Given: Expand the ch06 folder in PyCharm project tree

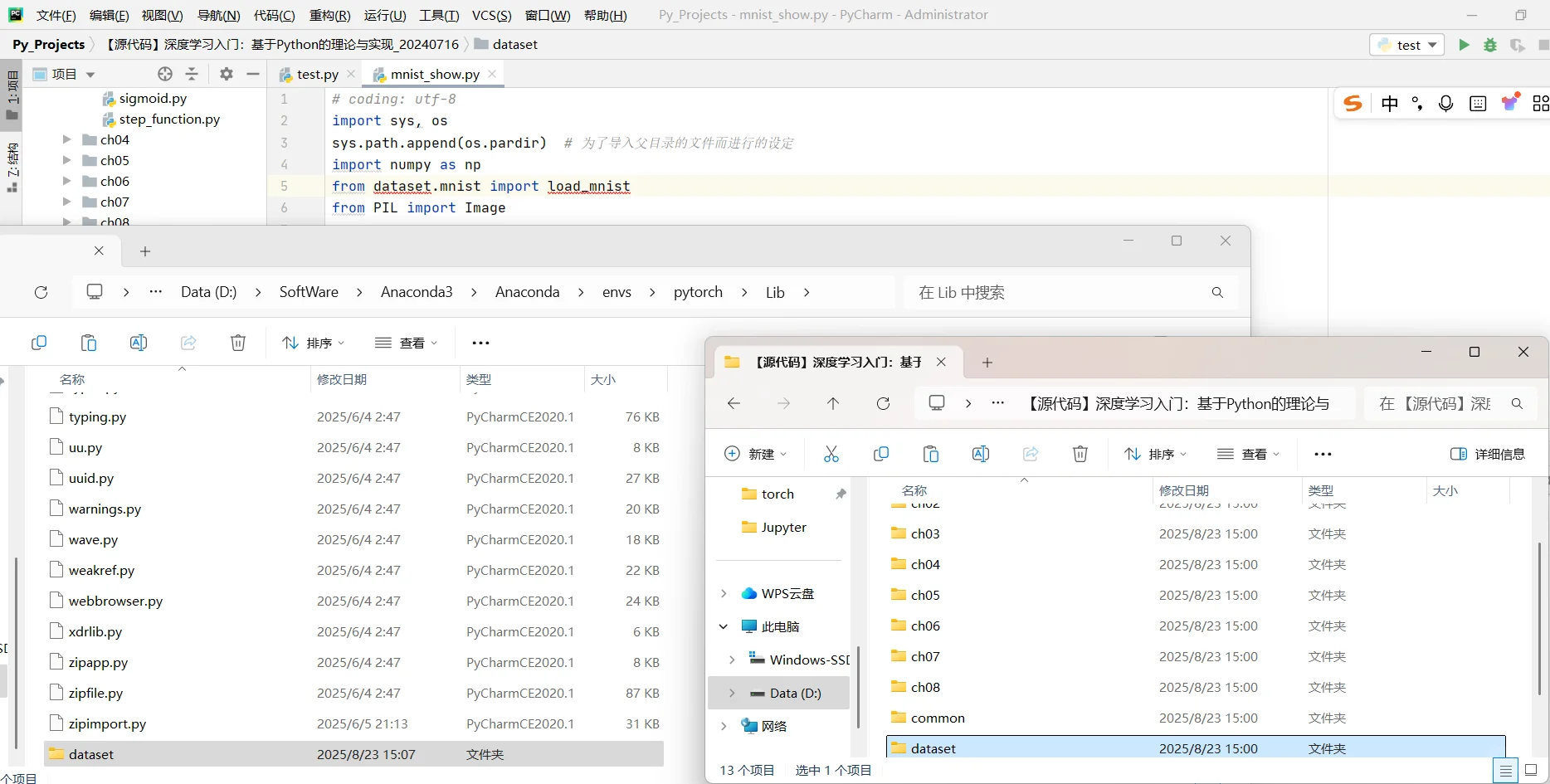Looking at the screenshot, I should [67, 181].
